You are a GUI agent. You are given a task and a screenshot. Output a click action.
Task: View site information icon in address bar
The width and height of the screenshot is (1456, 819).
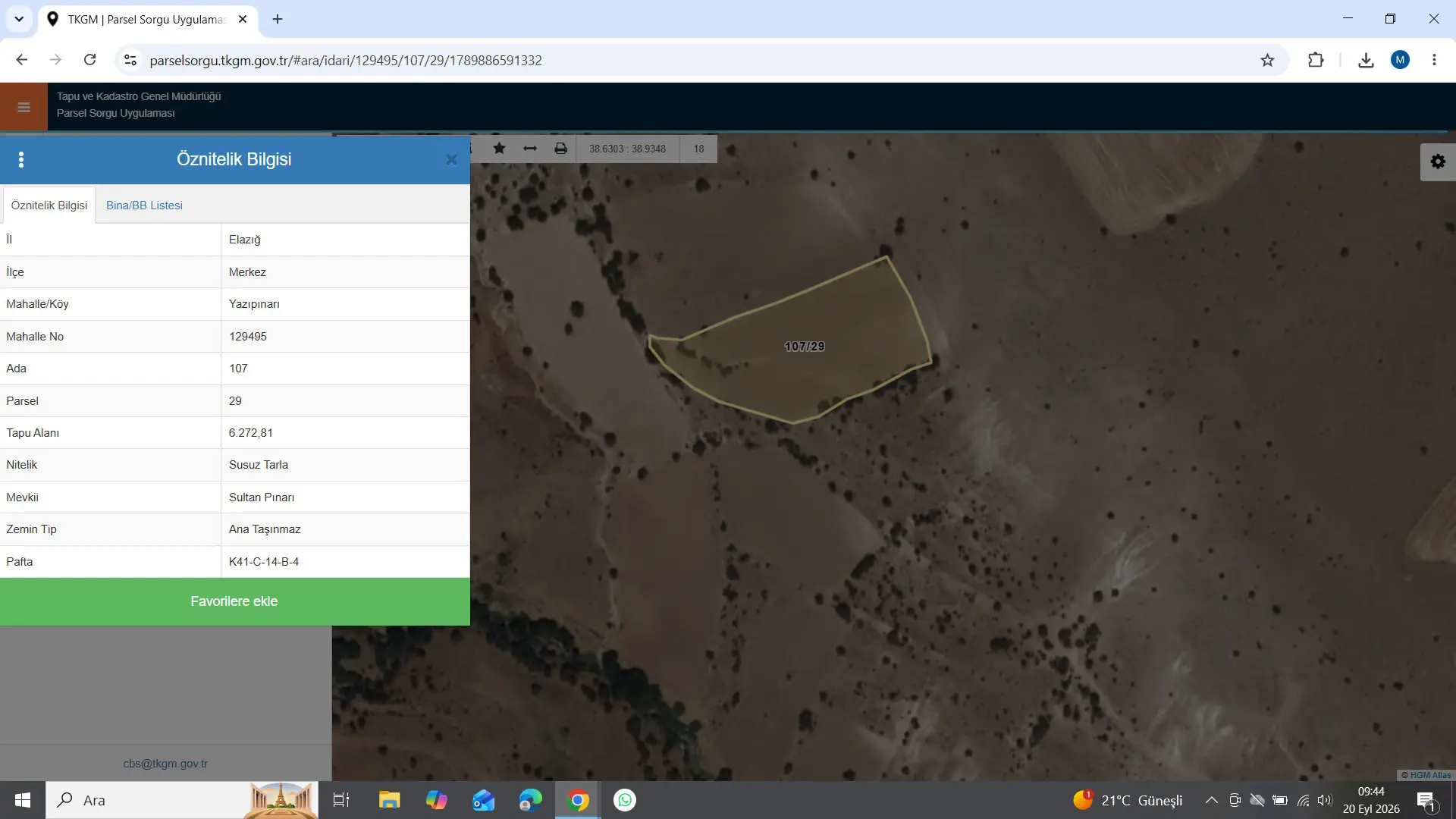[x=130, y=60]
